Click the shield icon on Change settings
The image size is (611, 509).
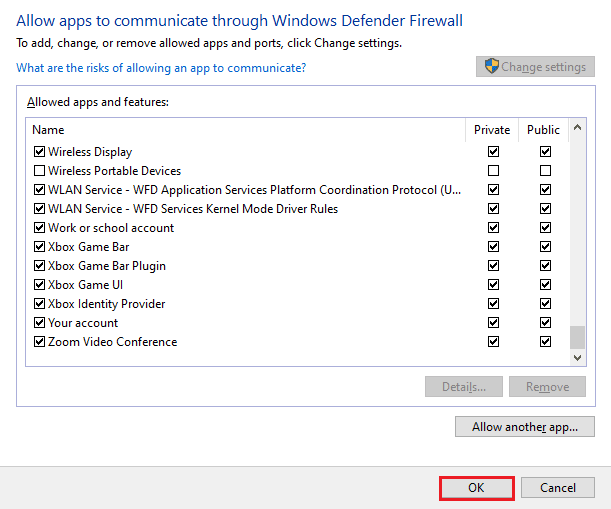click(491, 67)
